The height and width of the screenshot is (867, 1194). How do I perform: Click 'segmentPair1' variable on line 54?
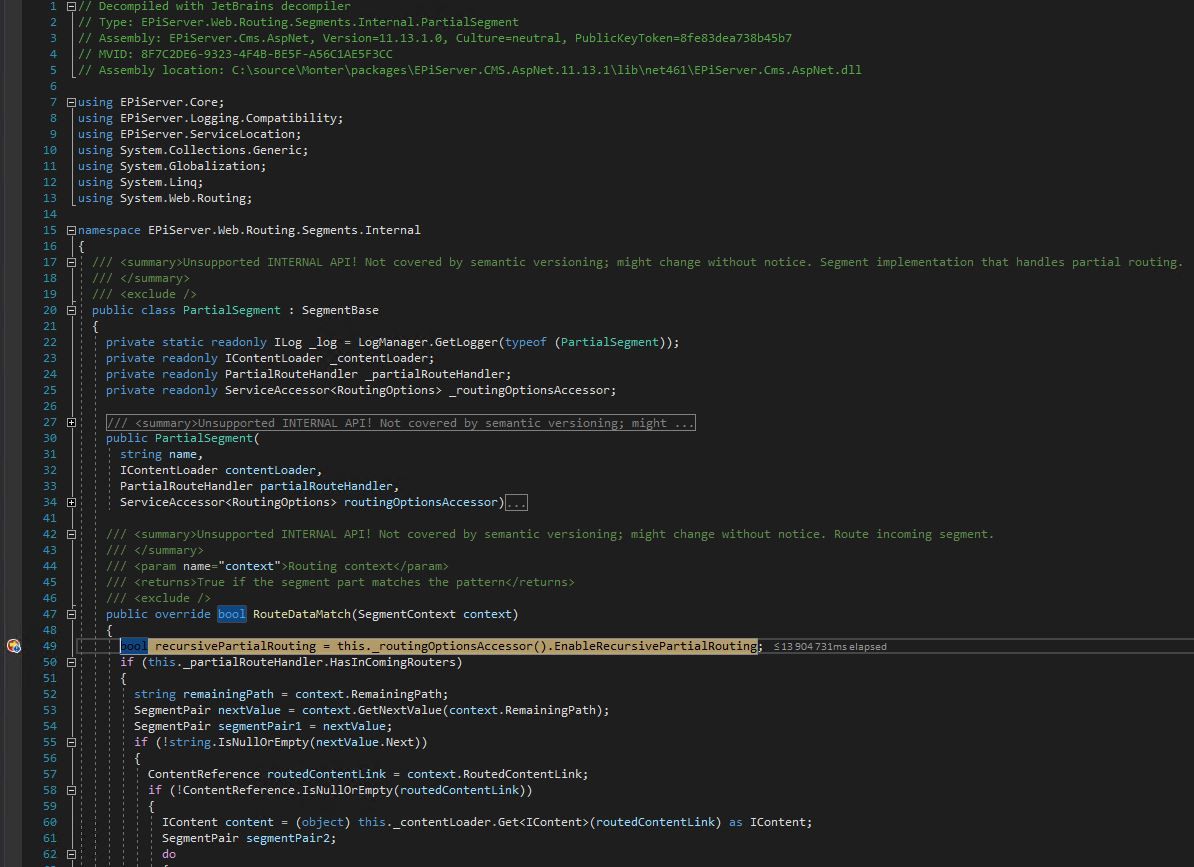pos(260,726)
